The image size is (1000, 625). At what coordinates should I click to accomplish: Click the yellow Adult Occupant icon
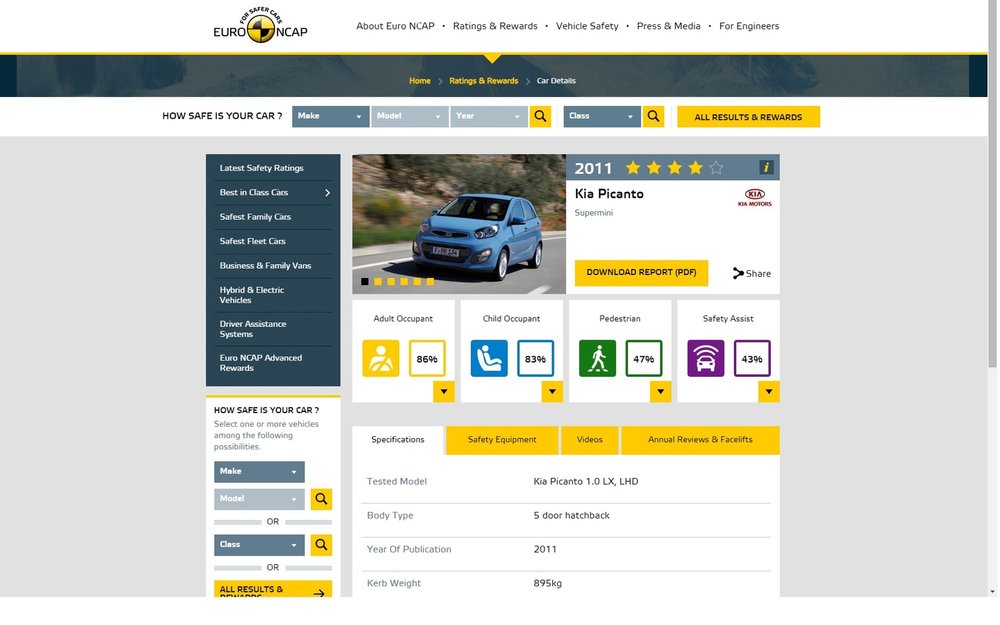381,358
